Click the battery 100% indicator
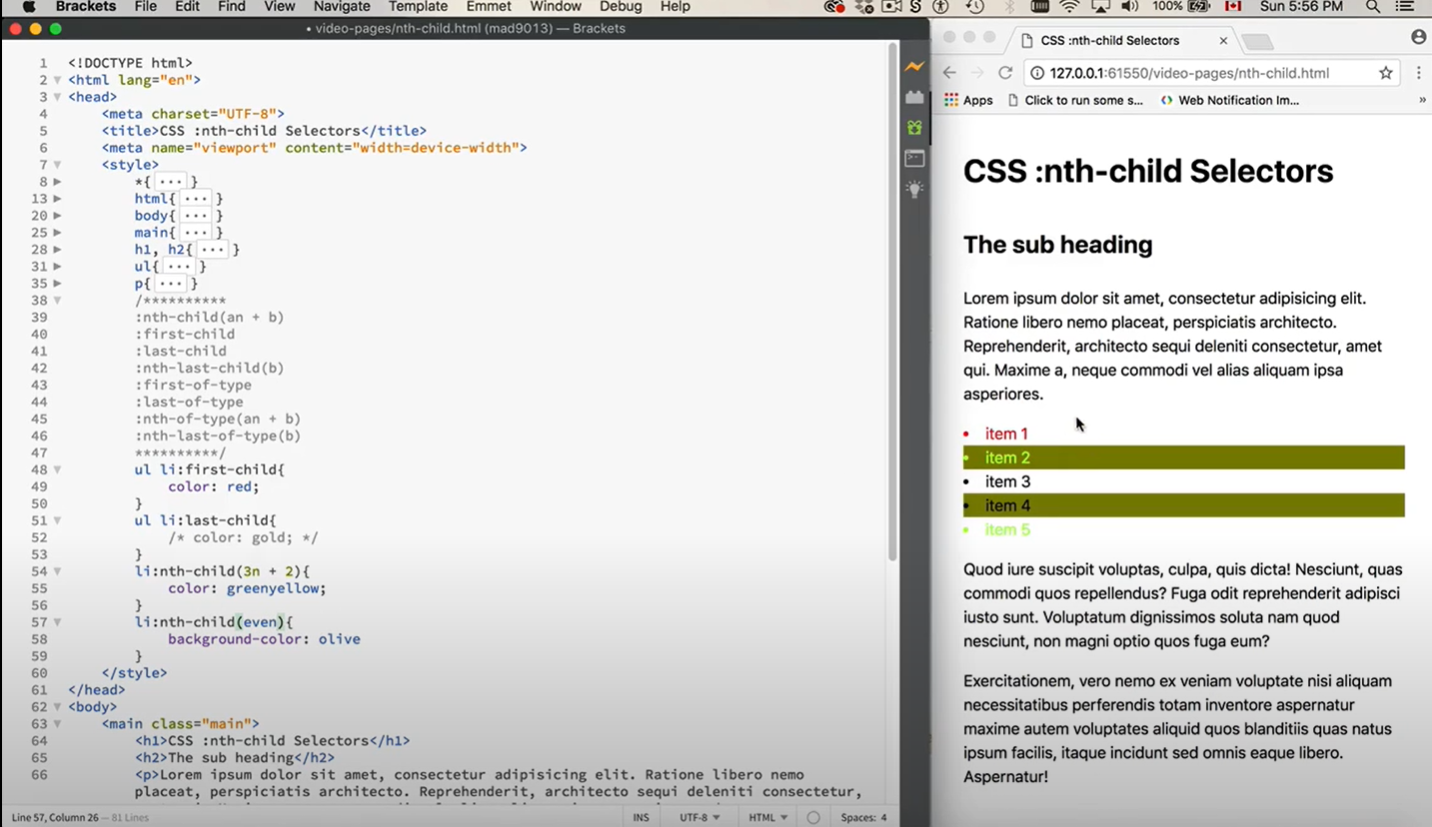 coord(1181,7)
